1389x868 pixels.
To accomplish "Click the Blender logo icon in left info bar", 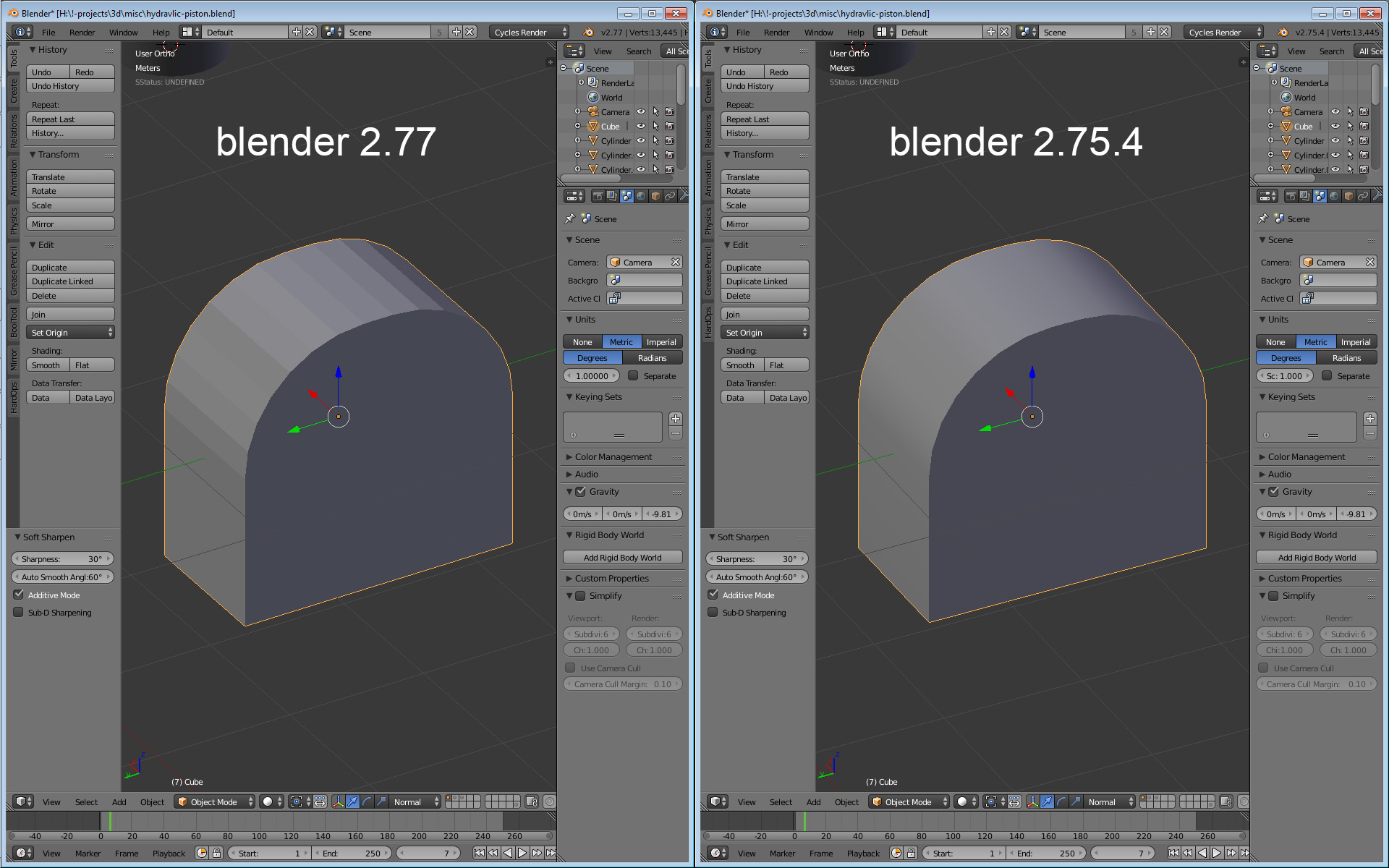I will pyautogui.click(x=588, y=32).
